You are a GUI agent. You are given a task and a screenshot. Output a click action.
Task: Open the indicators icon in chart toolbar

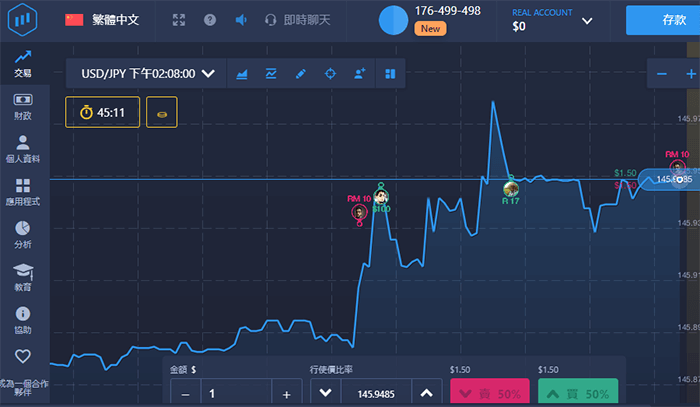click(x=271, y=73)
